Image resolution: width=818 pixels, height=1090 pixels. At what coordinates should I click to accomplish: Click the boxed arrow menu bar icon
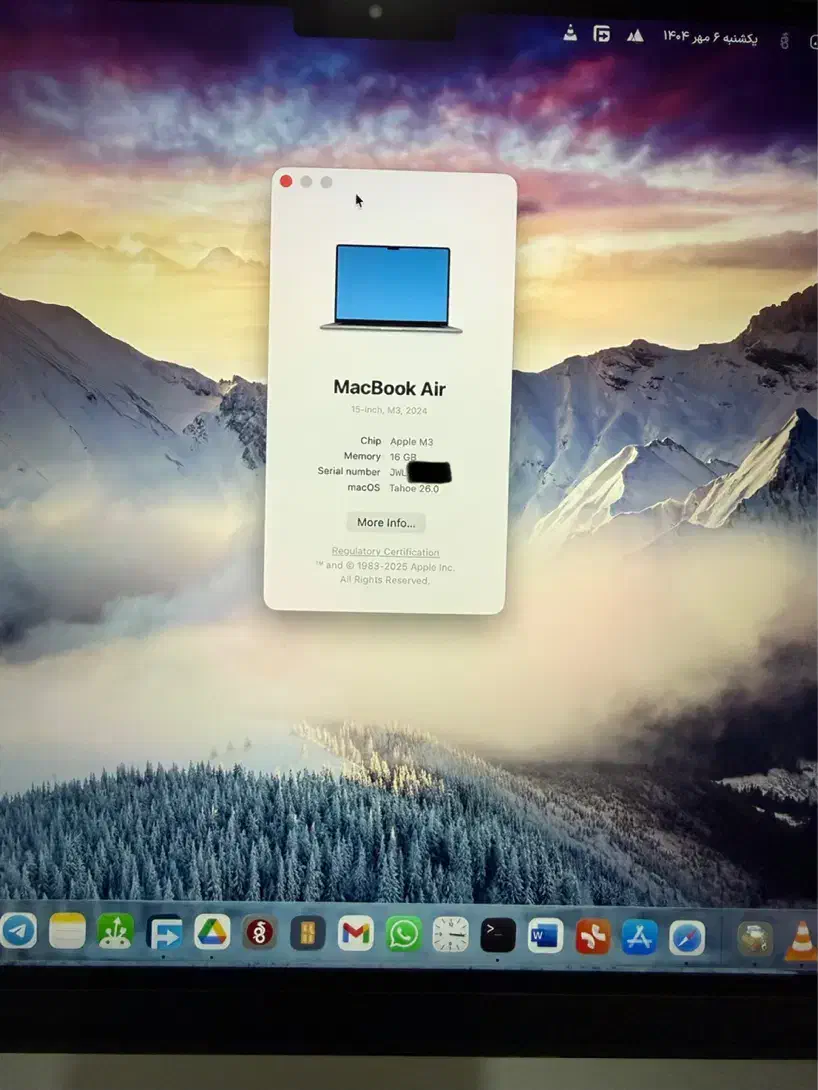[x=602, y=33]
